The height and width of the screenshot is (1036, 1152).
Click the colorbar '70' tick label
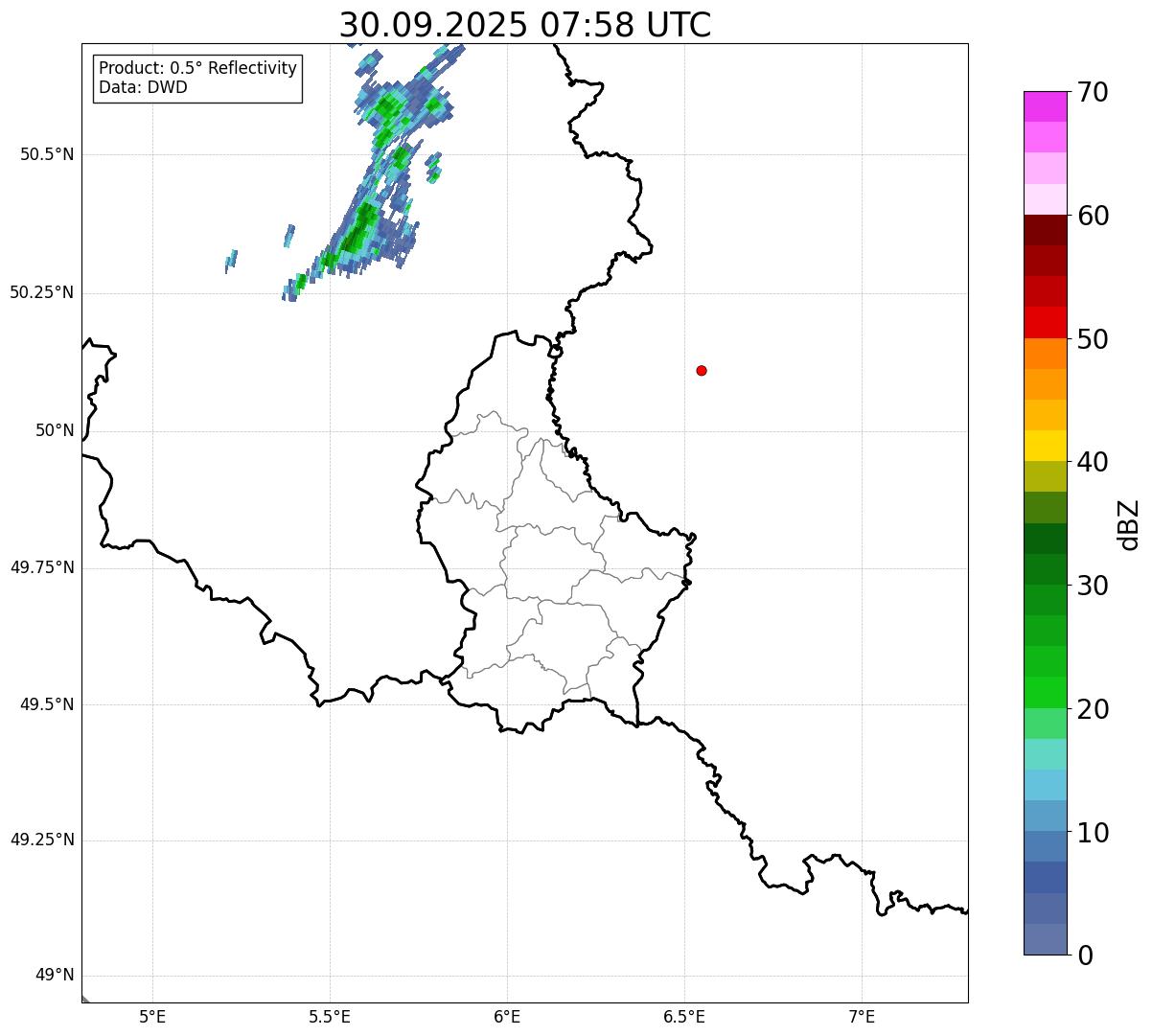[x=1093, y=92]
